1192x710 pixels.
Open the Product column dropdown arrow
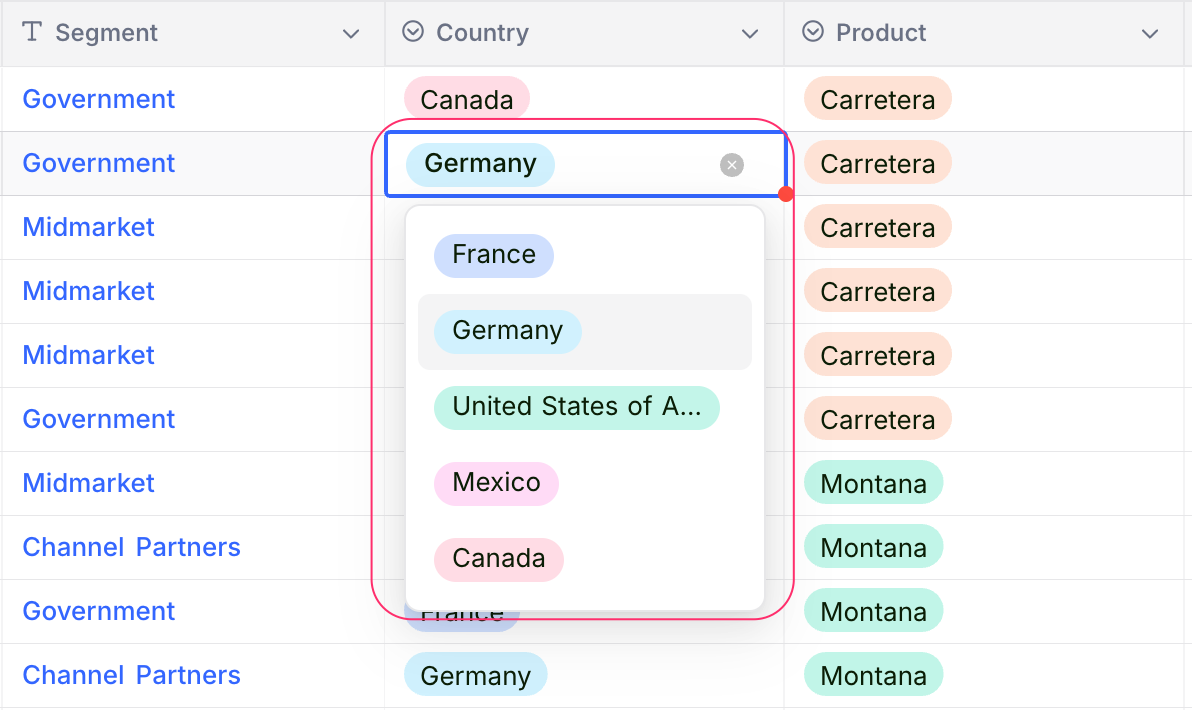pos(1150,34)
